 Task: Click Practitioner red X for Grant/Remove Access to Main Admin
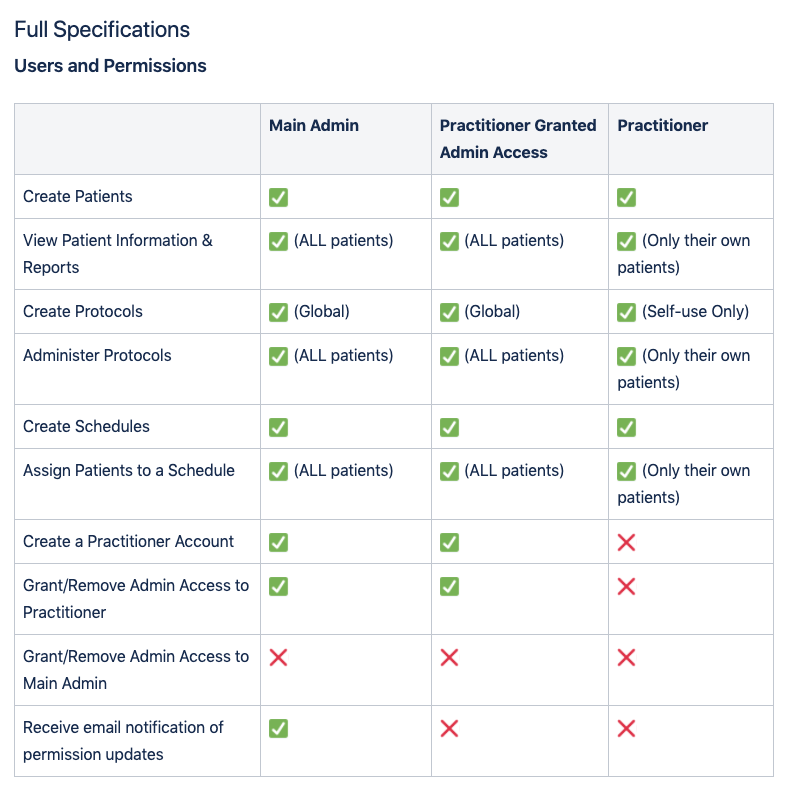(626, 657)
